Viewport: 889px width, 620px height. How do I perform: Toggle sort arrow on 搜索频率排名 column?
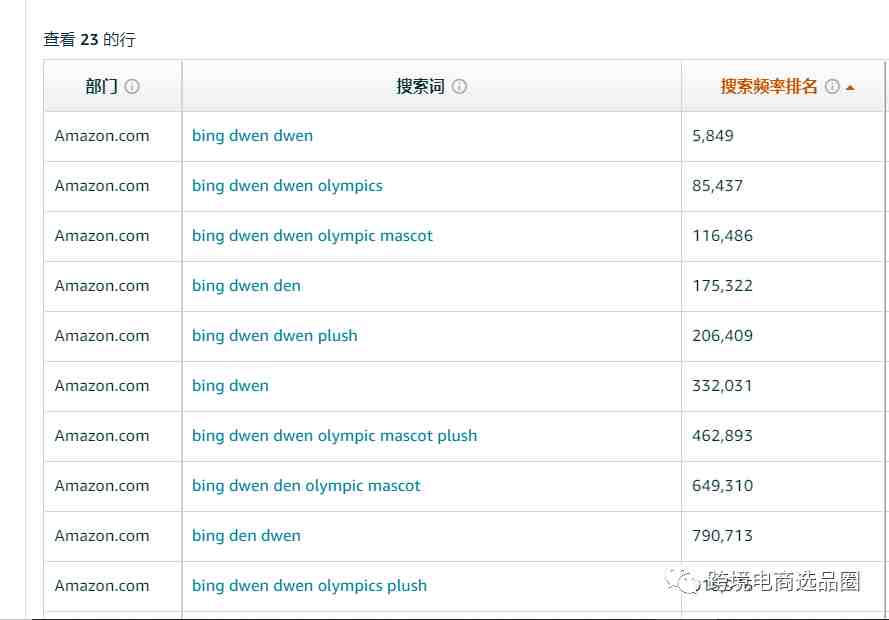point(850,88)
